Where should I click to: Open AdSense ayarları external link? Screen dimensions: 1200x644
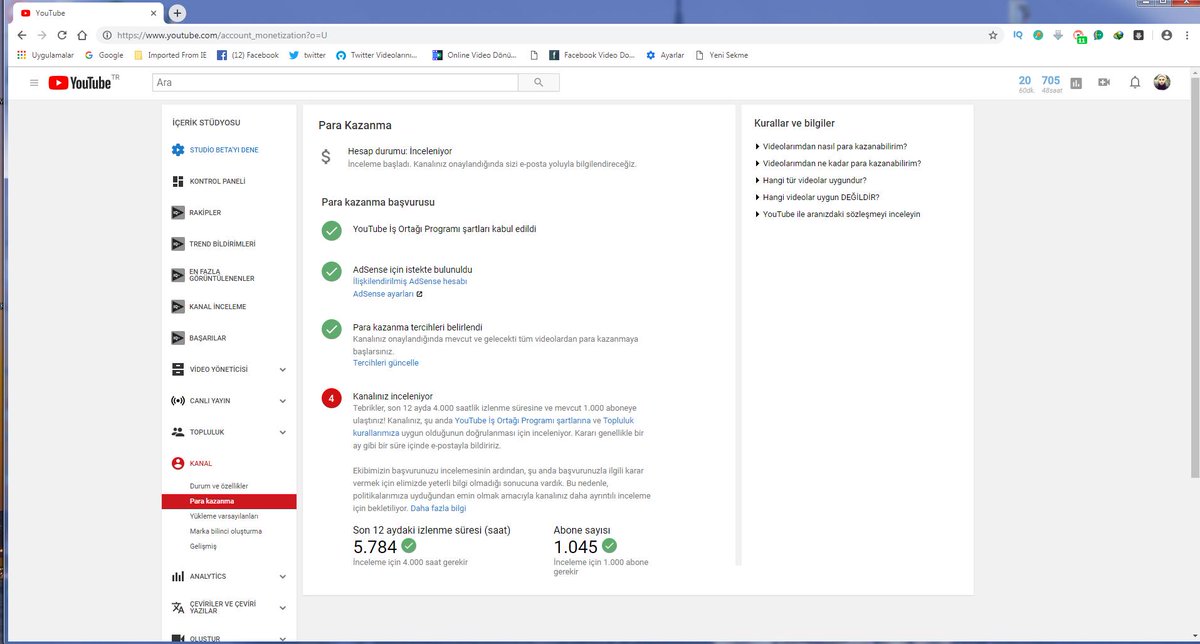388,294
